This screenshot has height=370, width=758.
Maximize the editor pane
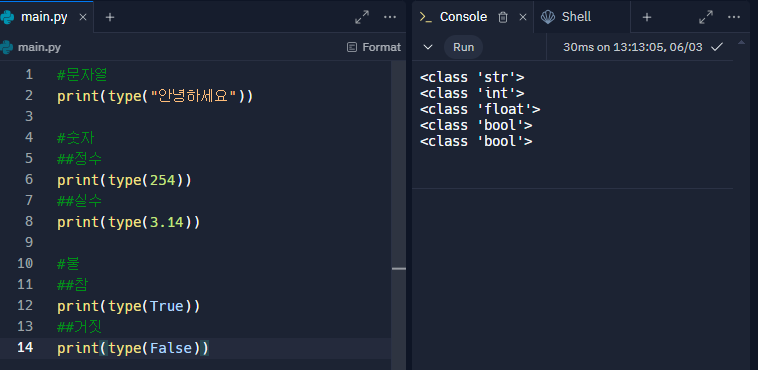tap(362, 17)
